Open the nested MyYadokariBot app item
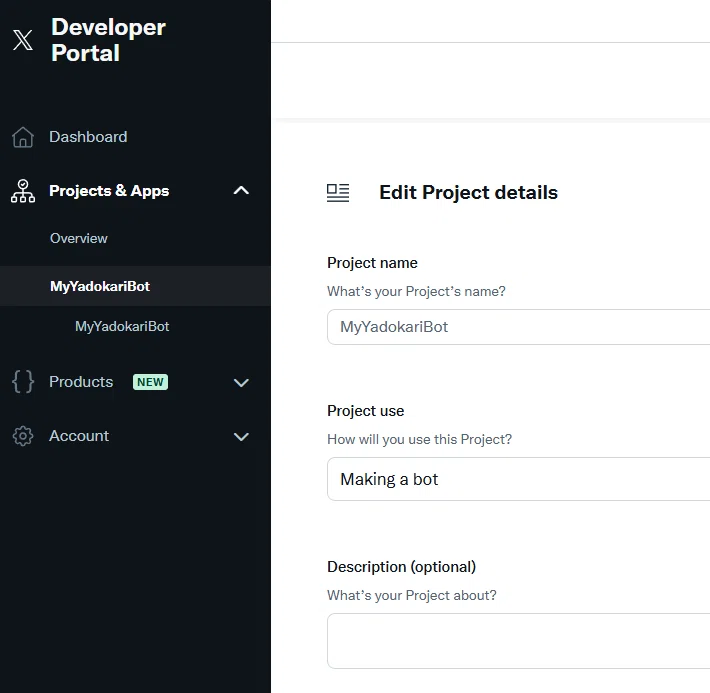The width and height of the screenshot is (710, 693). coord(122,326)
